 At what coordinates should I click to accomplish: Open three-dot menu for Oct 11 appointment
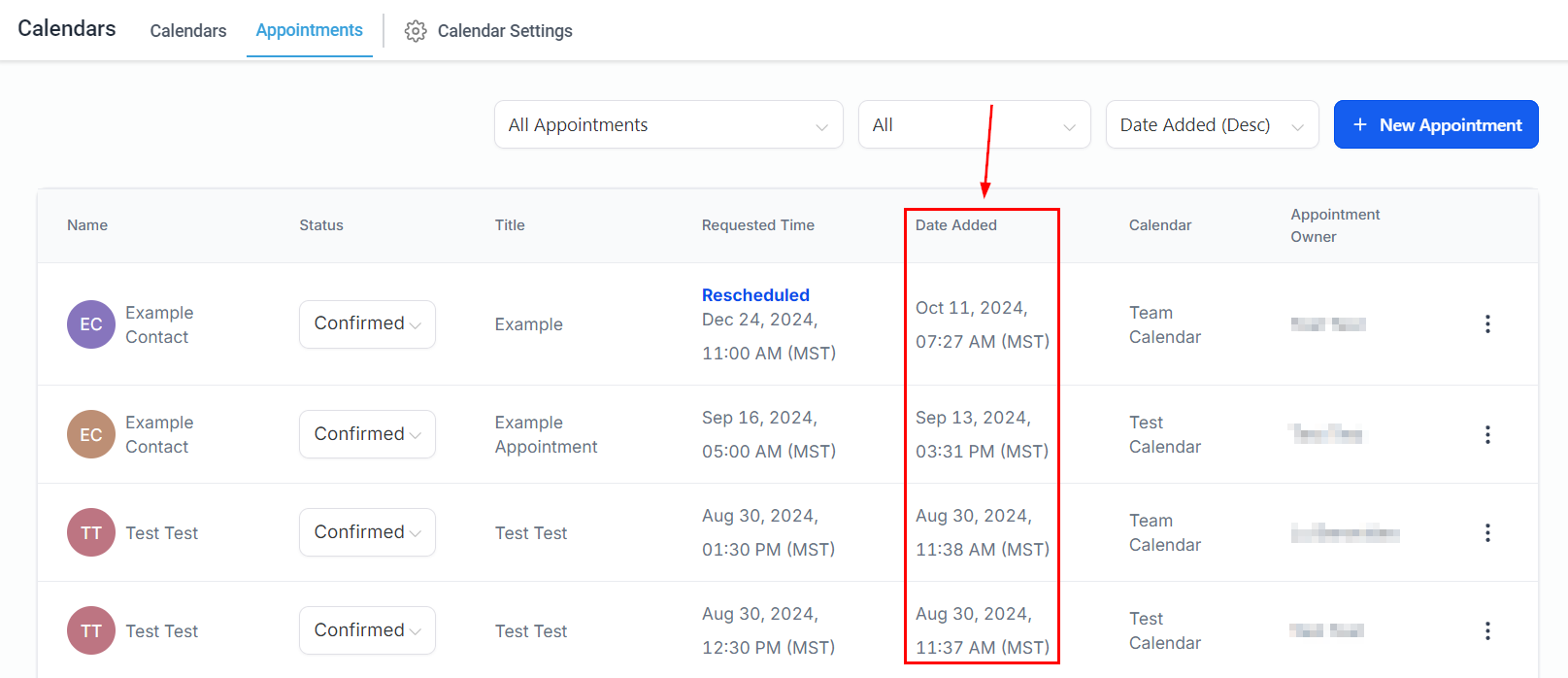point(1487,324)
